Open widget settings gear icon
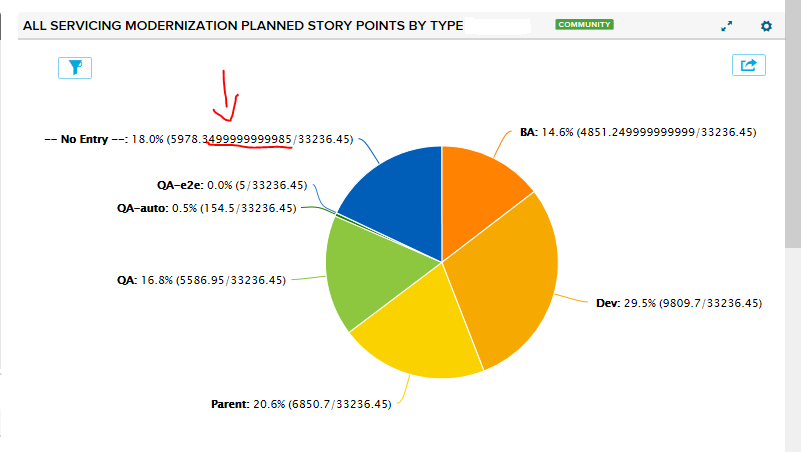 coord(766,26)
